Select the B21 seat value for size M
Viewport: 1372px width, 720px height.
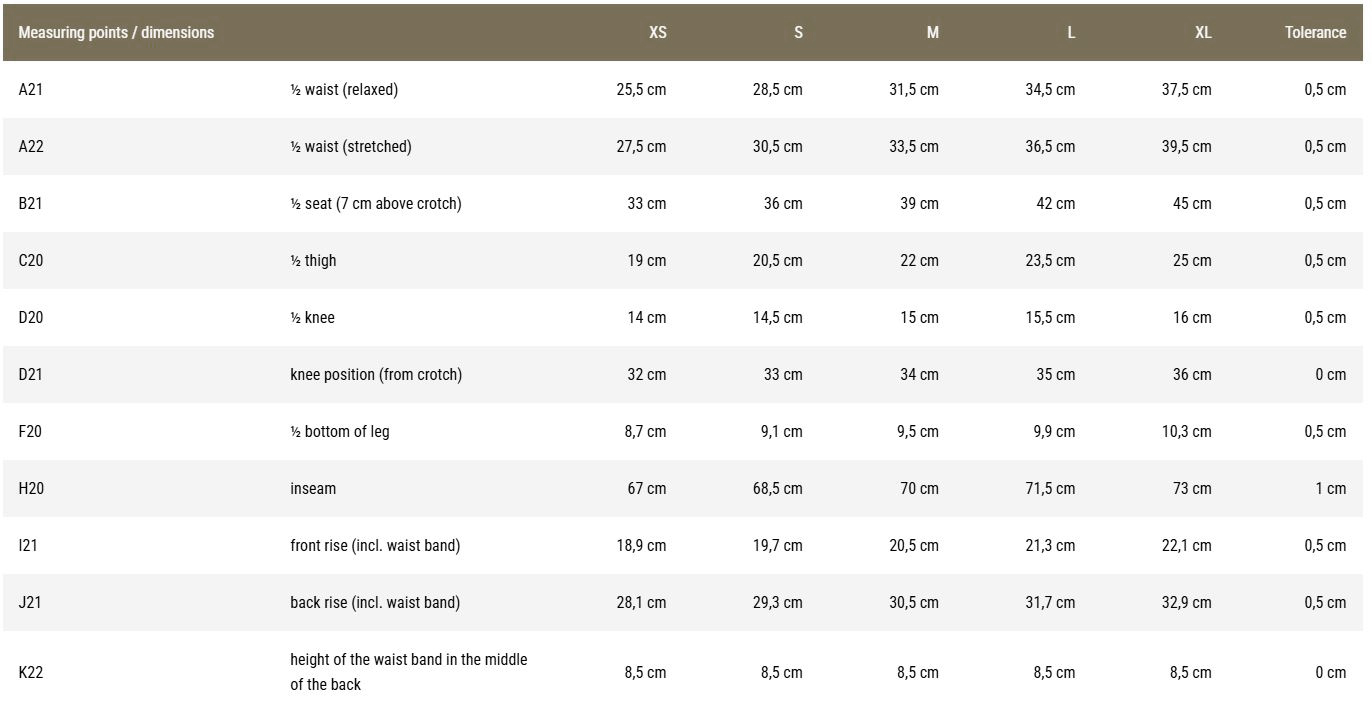(x=918, y=203)
